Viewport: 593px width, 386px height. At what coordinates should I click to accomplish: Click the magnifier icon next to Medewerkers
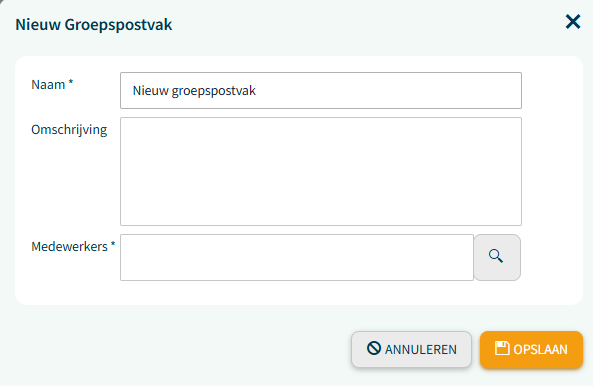coord(495,256)
